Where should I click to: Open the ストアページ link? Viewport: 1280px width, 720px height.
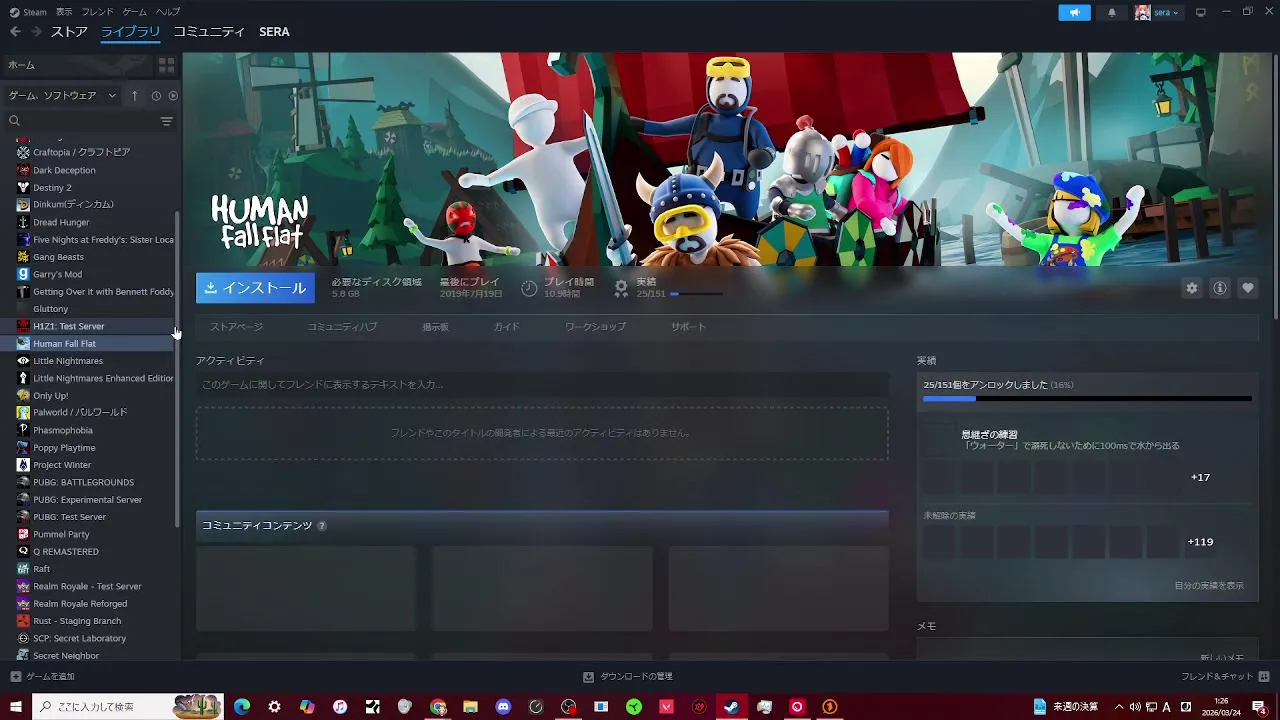(x=236, y=327)
